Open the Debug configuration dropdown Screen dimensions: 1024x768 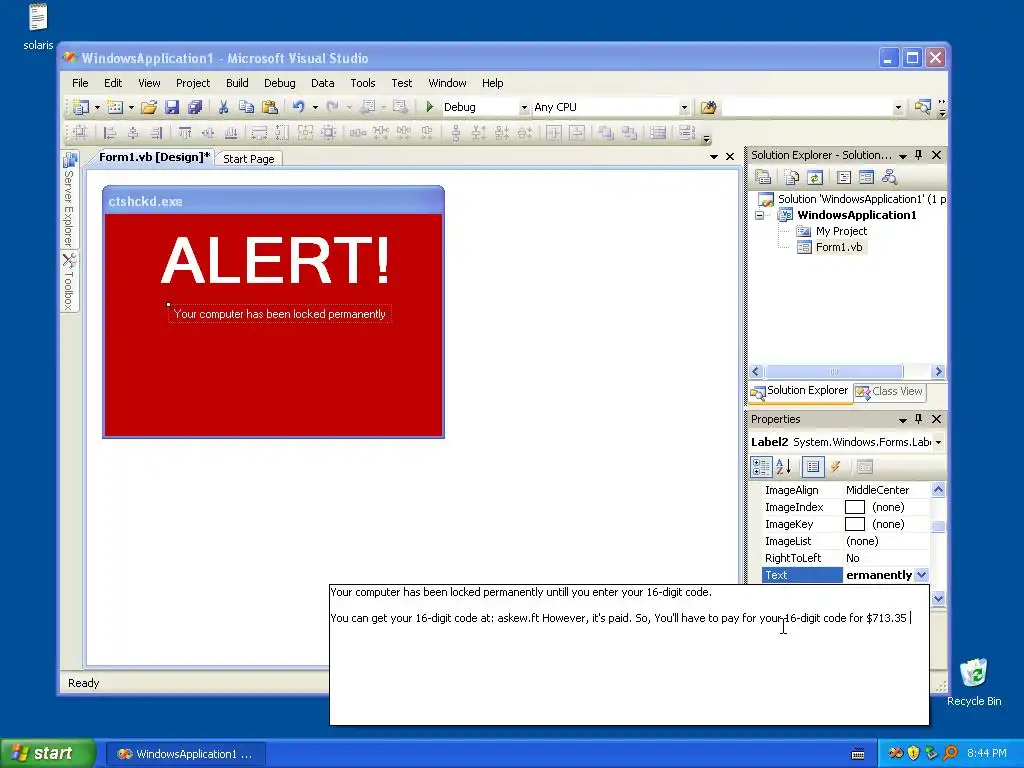(x=524, y=108)
